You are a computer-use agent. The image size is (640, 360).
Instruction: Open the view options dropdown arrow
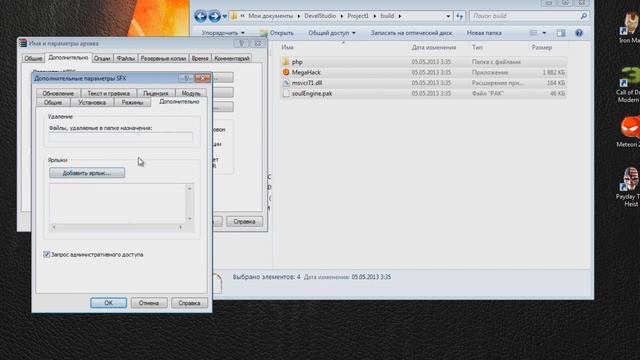544,33
